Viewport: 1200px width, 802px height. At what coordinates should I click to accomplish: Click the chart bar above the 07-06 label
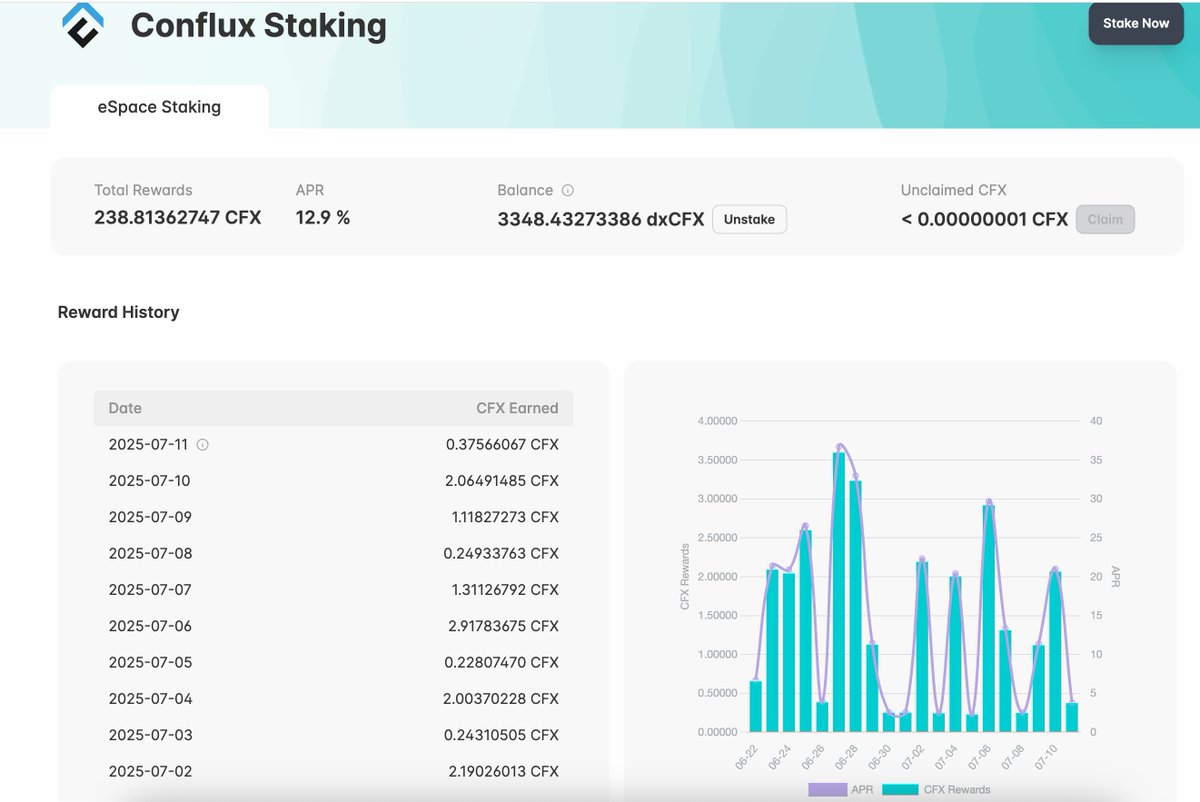pos(989,618)
